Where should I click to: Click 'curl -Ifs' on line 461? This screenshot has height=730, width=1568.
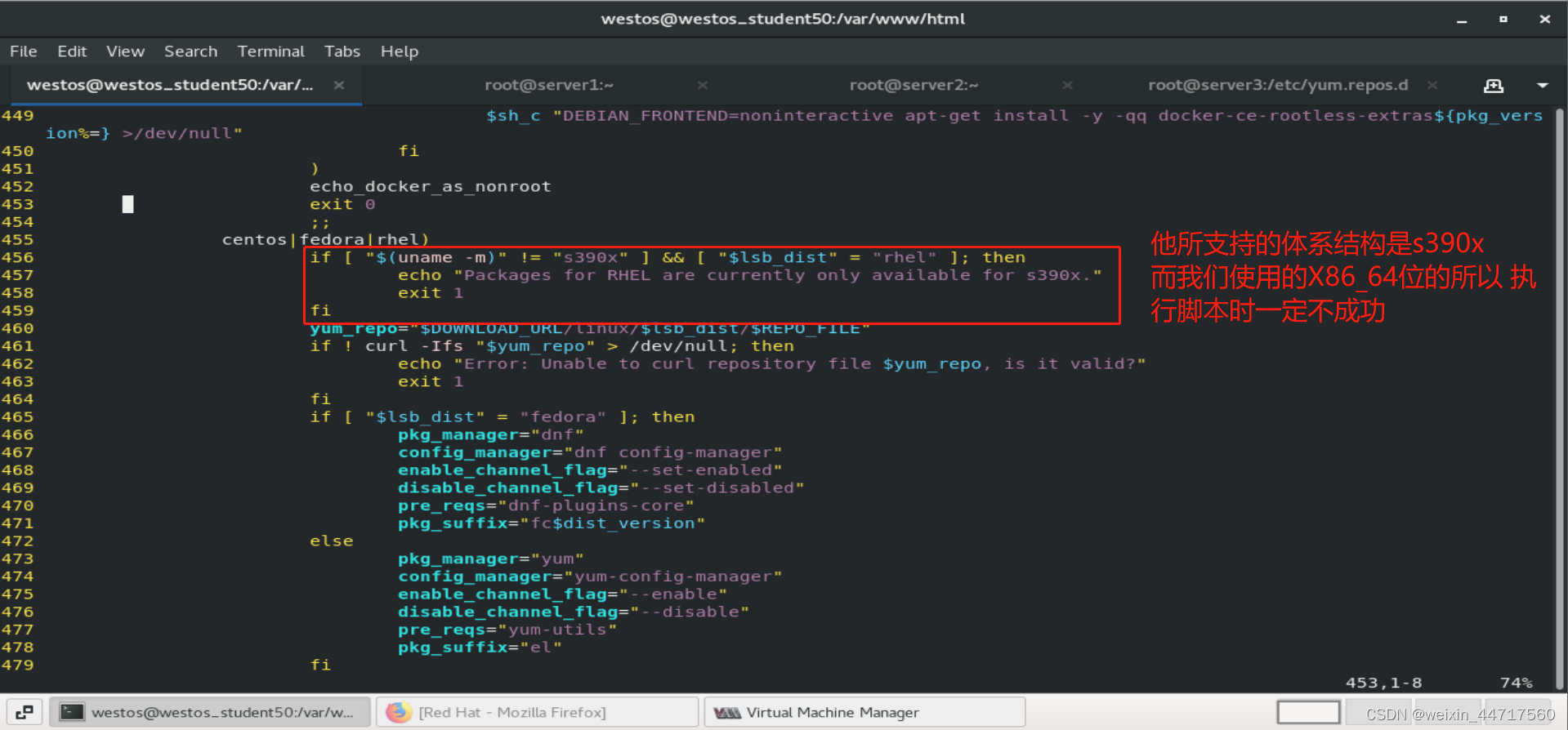coord(414,347)
